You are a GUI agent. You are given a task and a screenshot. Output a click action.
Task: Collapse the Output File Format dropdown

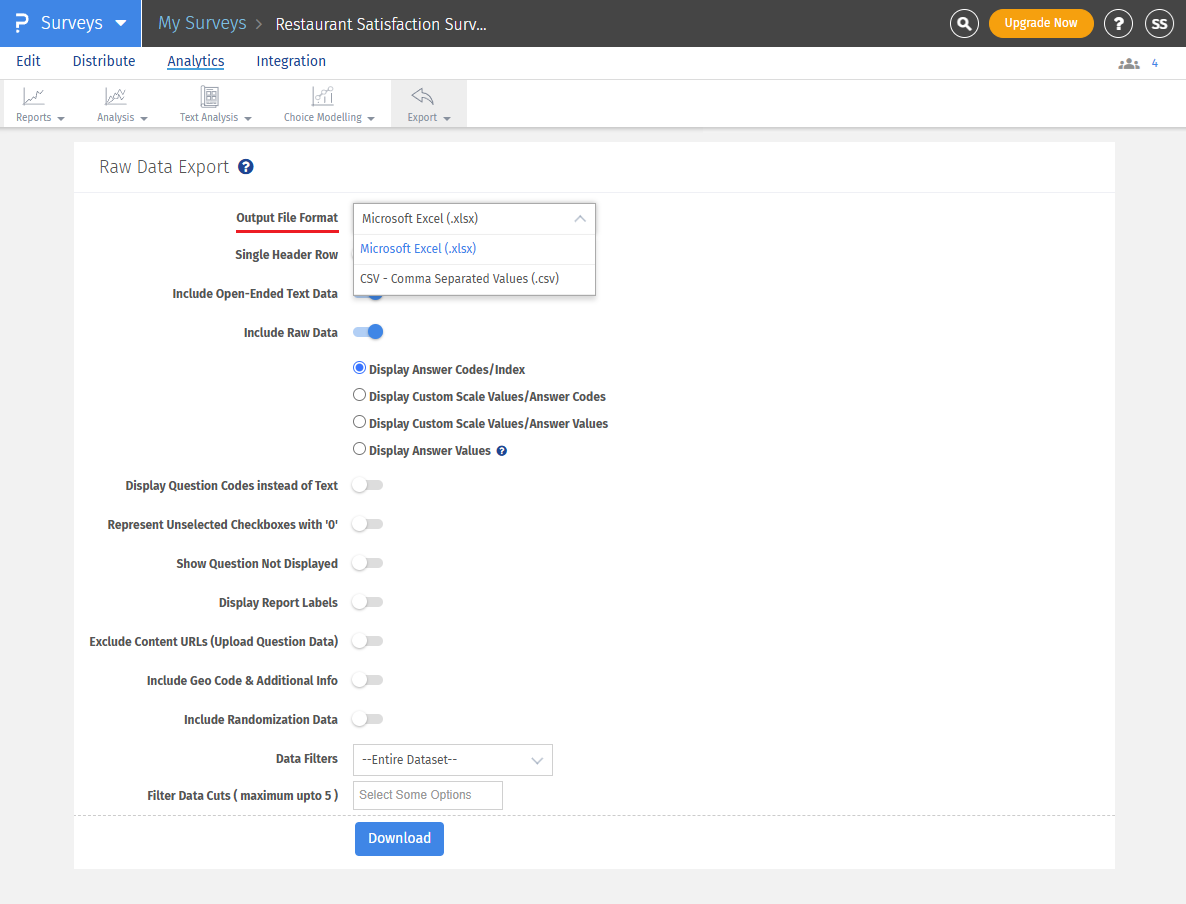[579, 218]
